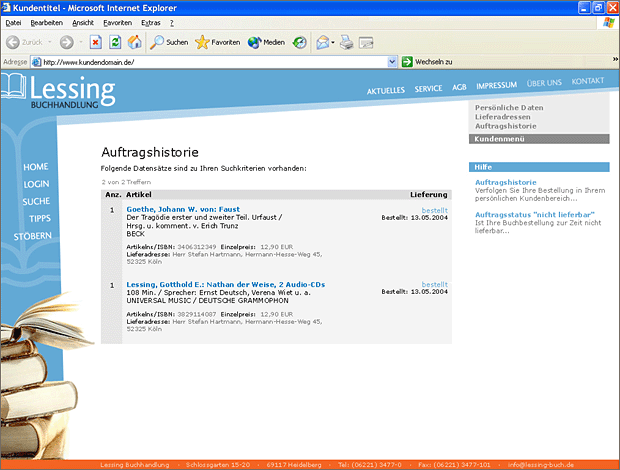Open the Forward button history dropdown
Screen dimensions: 620x470
point(81,42)
